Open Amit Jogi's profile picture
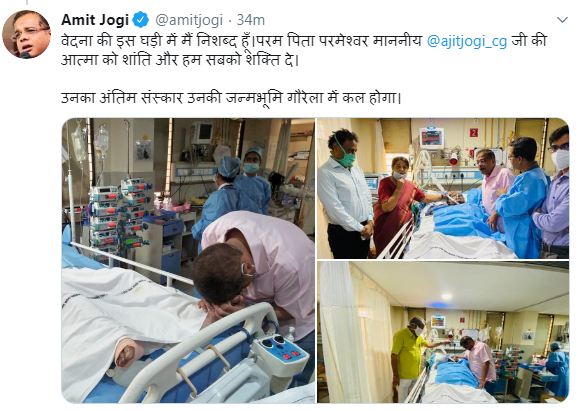The height and width of the screenshot is (411, 580). [27, 34]
